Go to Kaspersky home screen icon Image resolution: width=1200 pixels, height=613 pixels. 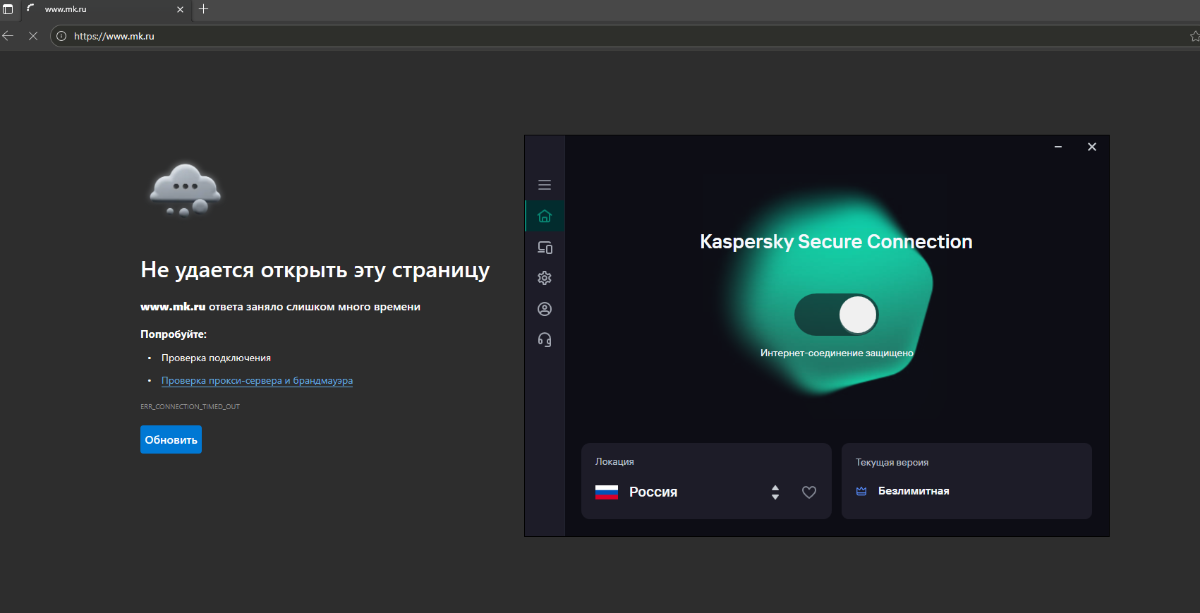[x=545, y=215]
